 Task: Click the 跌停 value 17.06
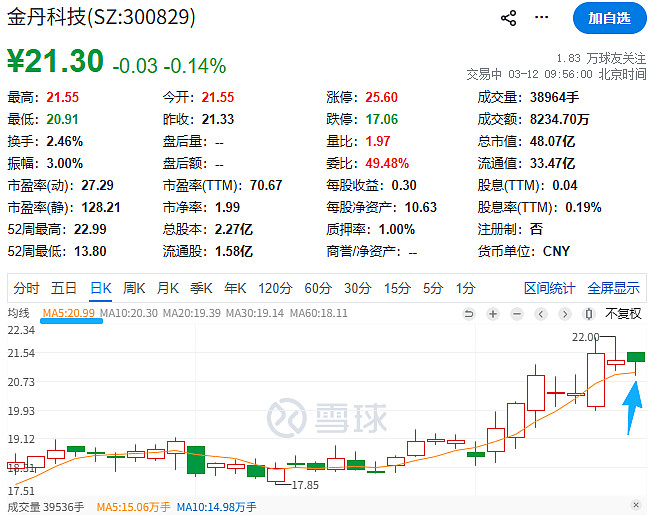(x=382, y=119)
